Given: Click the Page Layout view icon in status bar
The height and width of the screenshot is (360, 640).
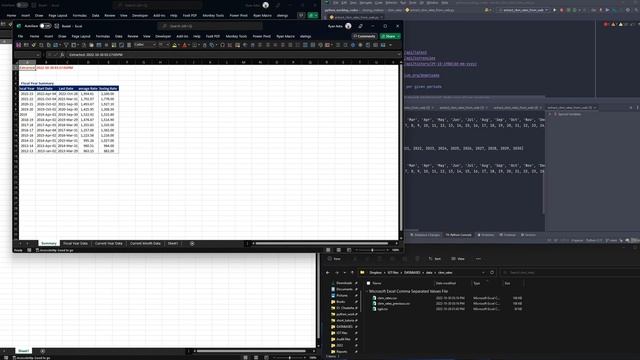Looking at the screenshot, I should pos(338,250).
